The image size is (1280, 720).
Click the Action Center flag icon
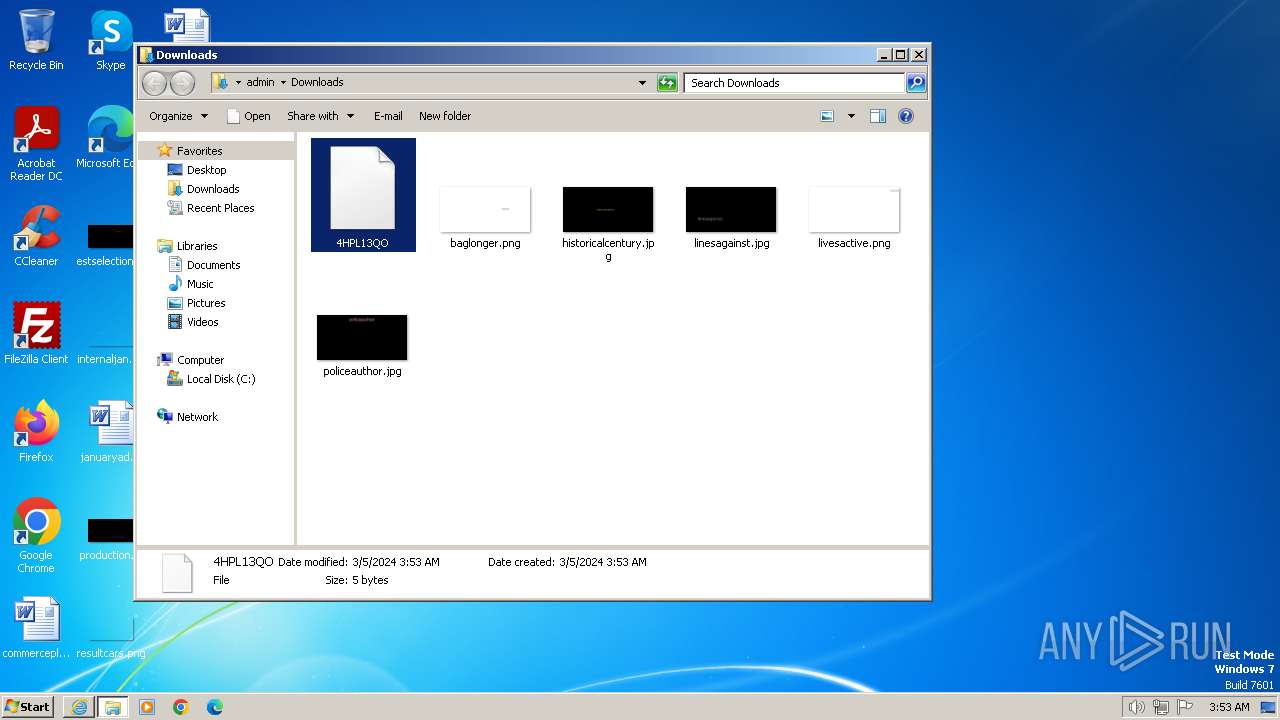point(1185,707)
